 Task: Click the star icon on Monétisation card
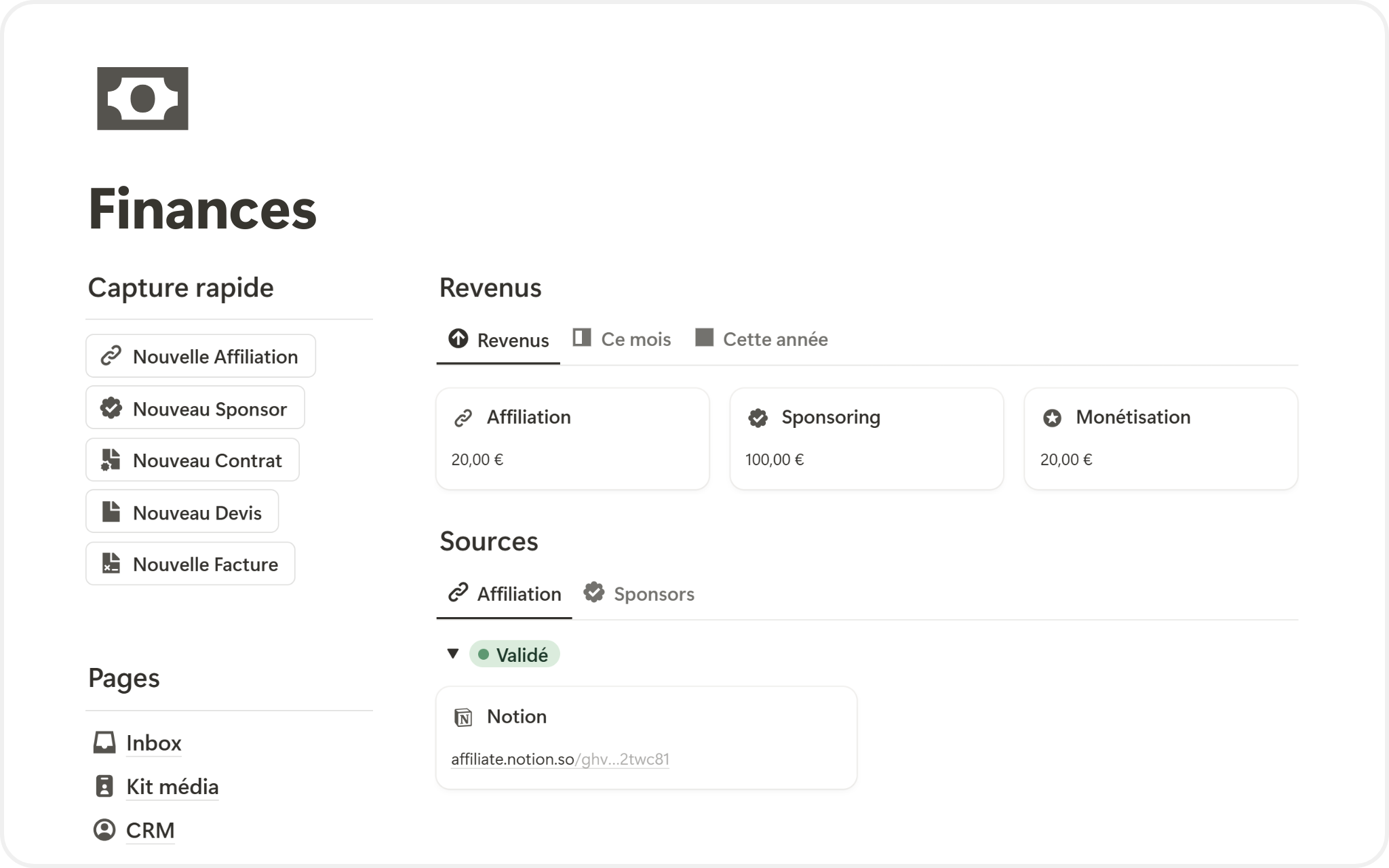click(x=1052, y=418)
